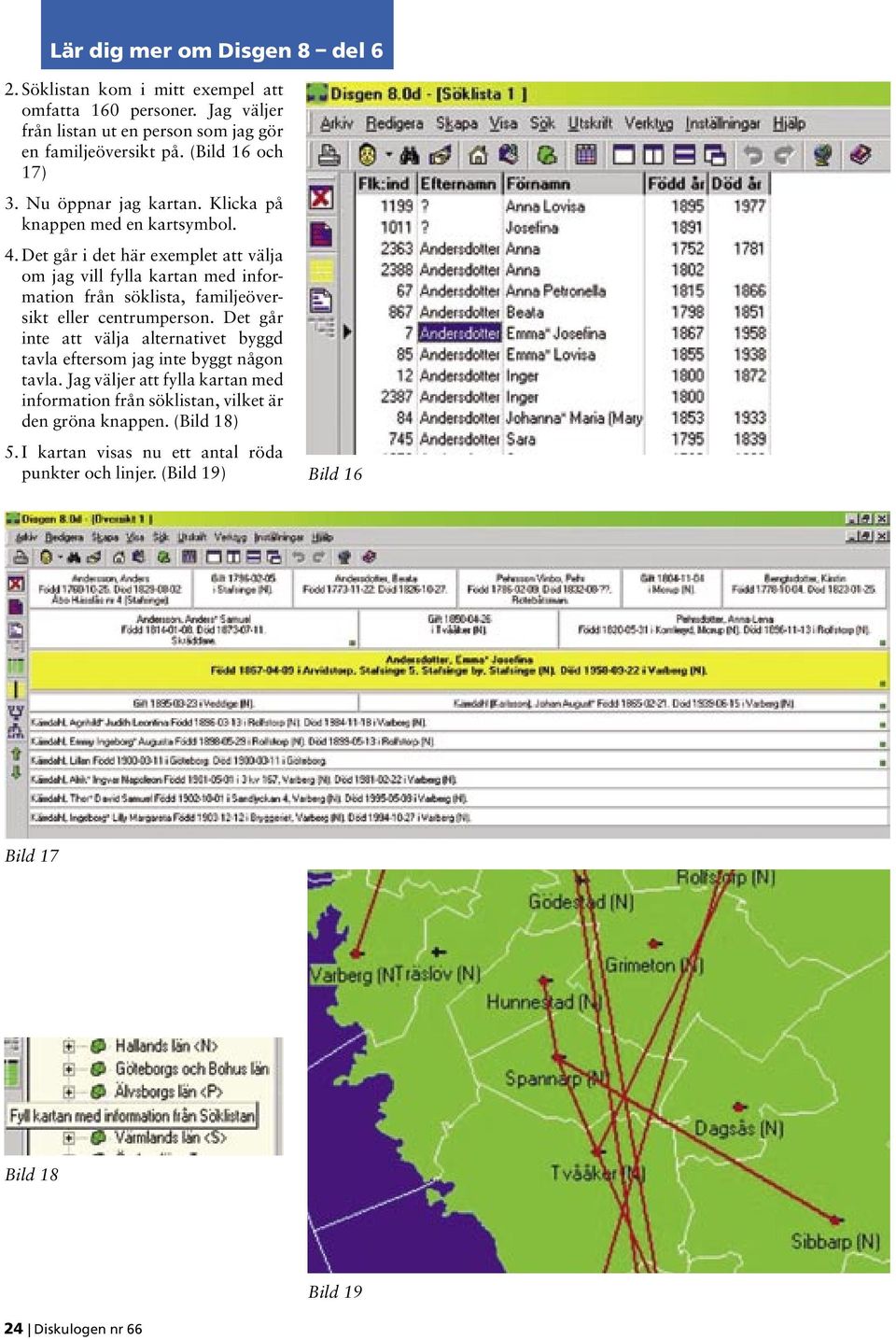The image size is (896, 1340).
Task: Click the globe icon in Söklista toolbar
Action: 822,155
